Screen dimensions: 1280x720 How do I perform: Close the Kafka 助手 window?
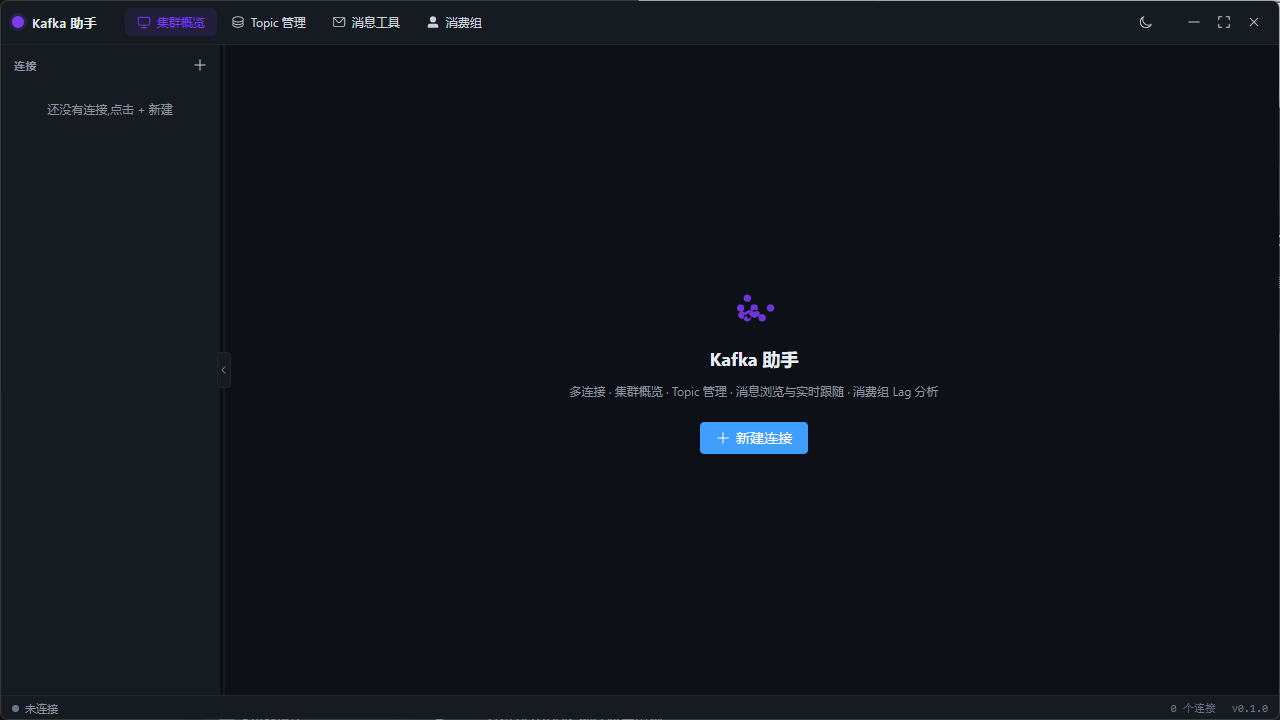coord(1254,22)
